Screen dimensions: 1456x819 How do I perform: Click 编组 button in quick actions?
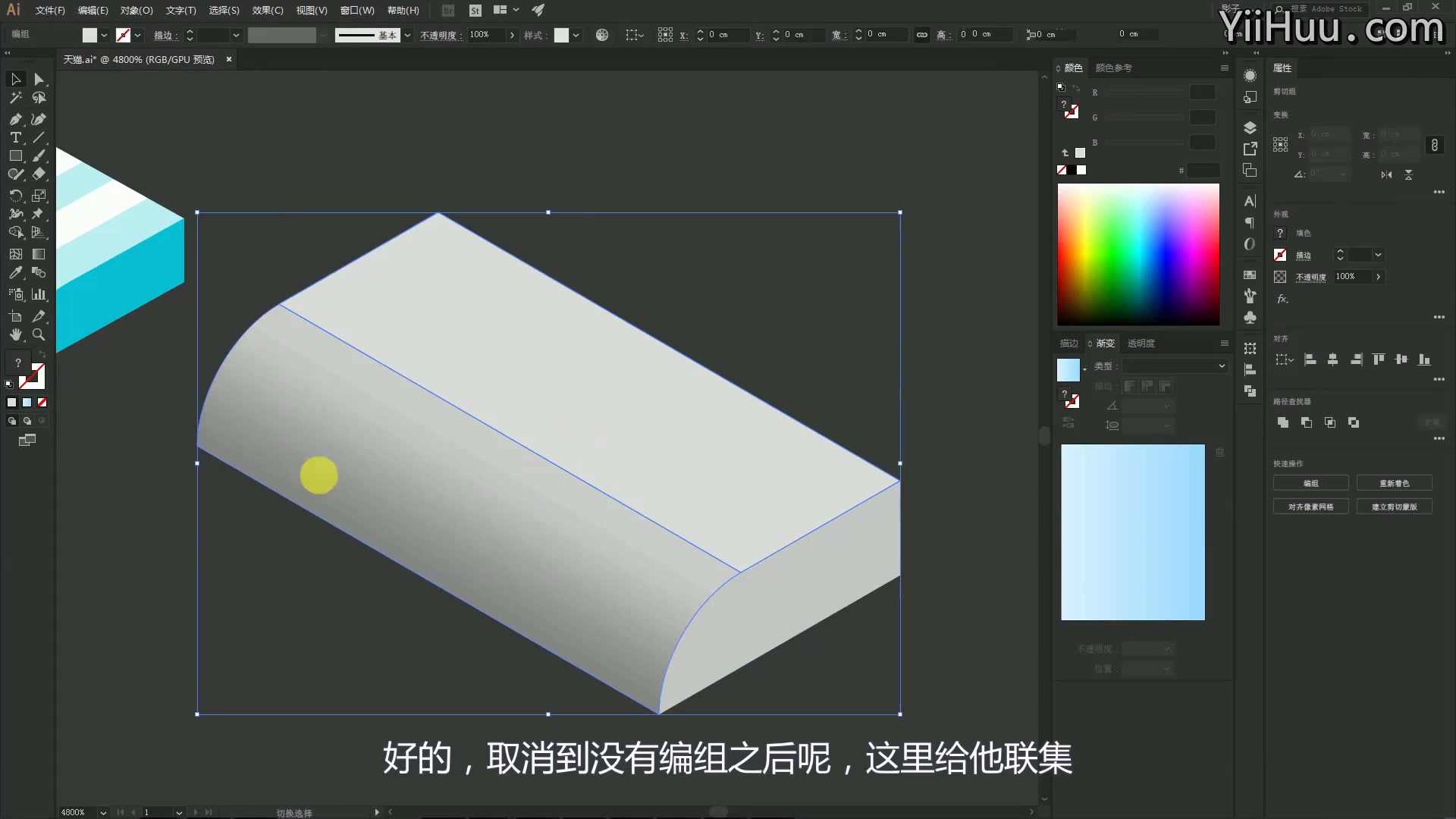1311,483
